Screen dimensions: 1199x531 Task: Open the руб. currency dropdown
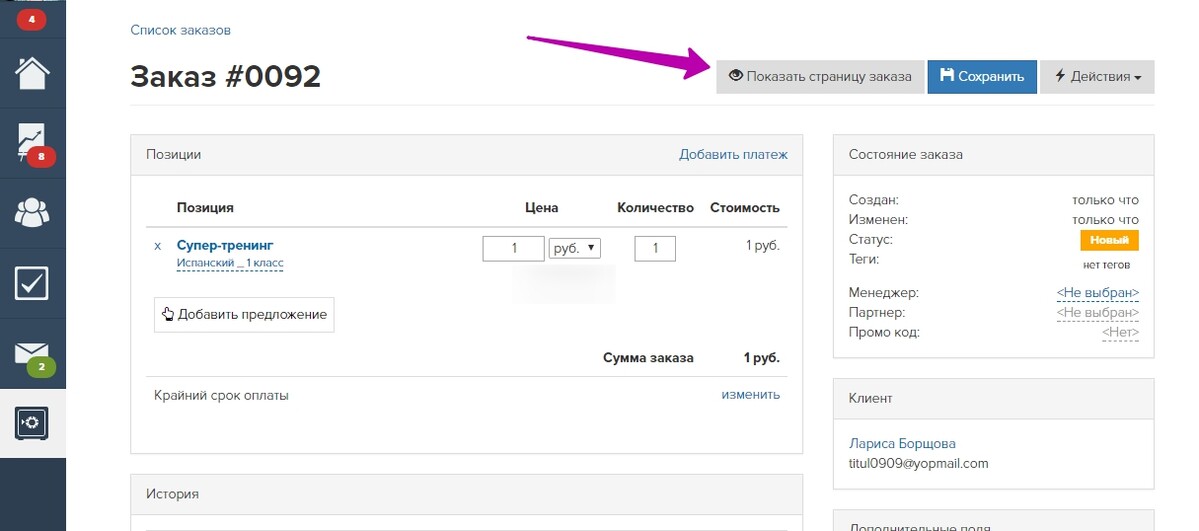pyautogui.click(x=575, y=248)
